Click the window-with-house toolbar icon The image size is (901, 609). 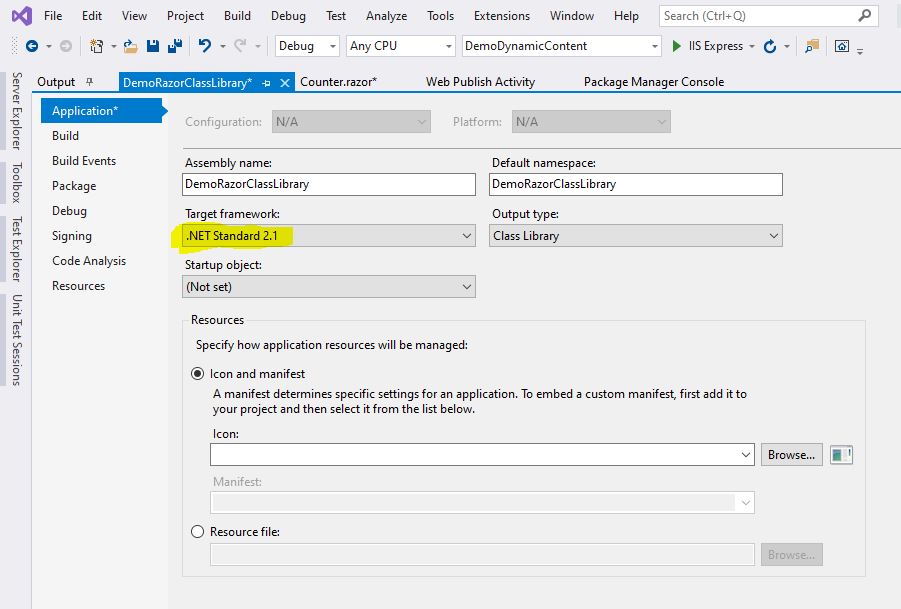coord(842,46)
